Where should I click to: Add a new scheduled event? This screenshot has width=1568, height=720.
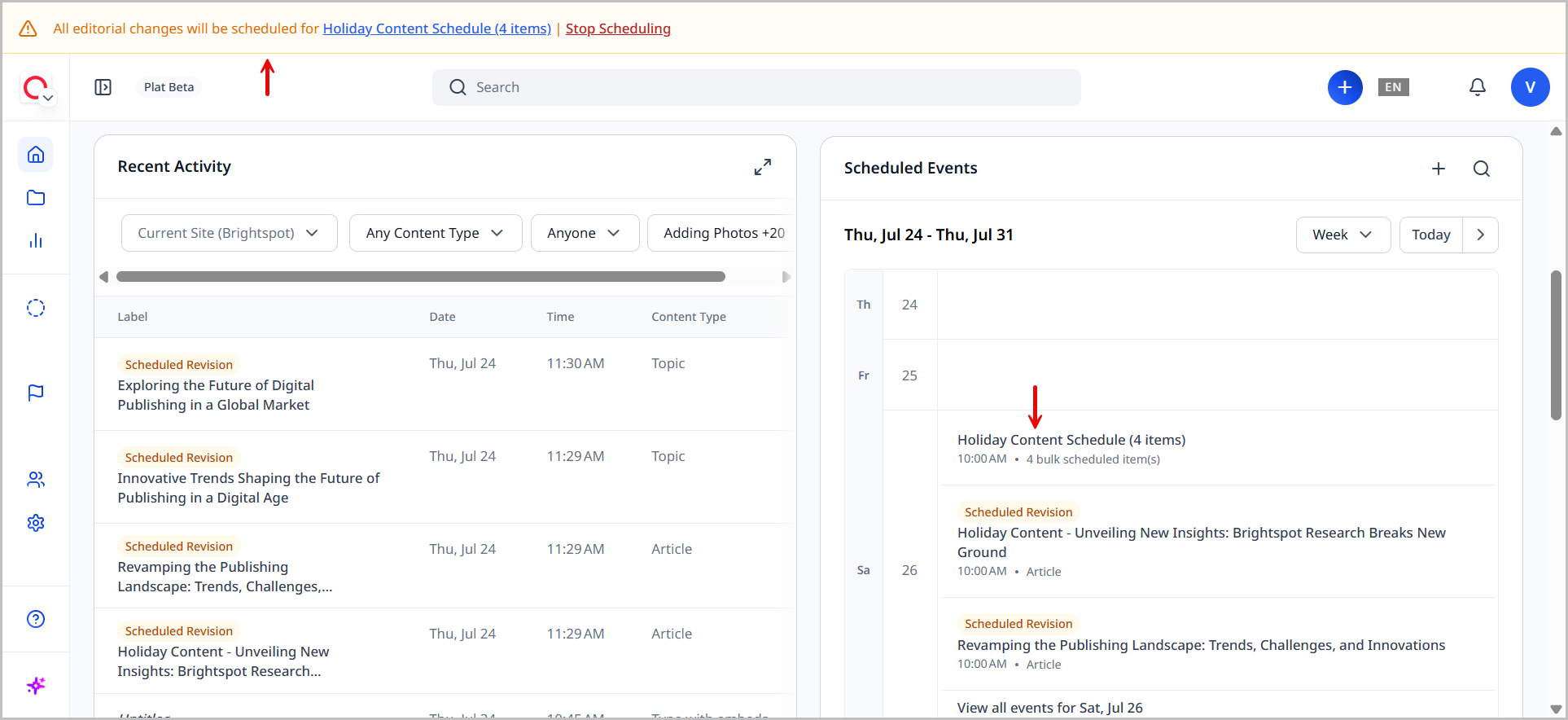click(1439, 169)
